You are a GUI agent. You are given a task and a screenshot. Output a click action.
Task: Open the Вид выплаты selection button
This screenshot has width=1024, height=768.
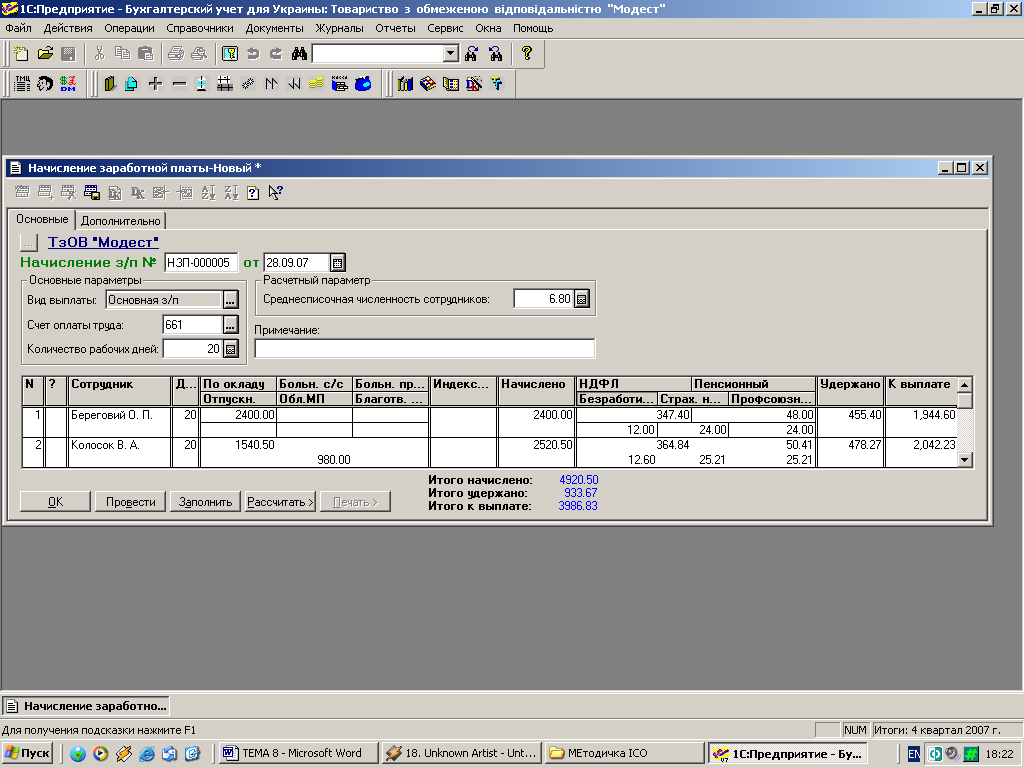230,300
